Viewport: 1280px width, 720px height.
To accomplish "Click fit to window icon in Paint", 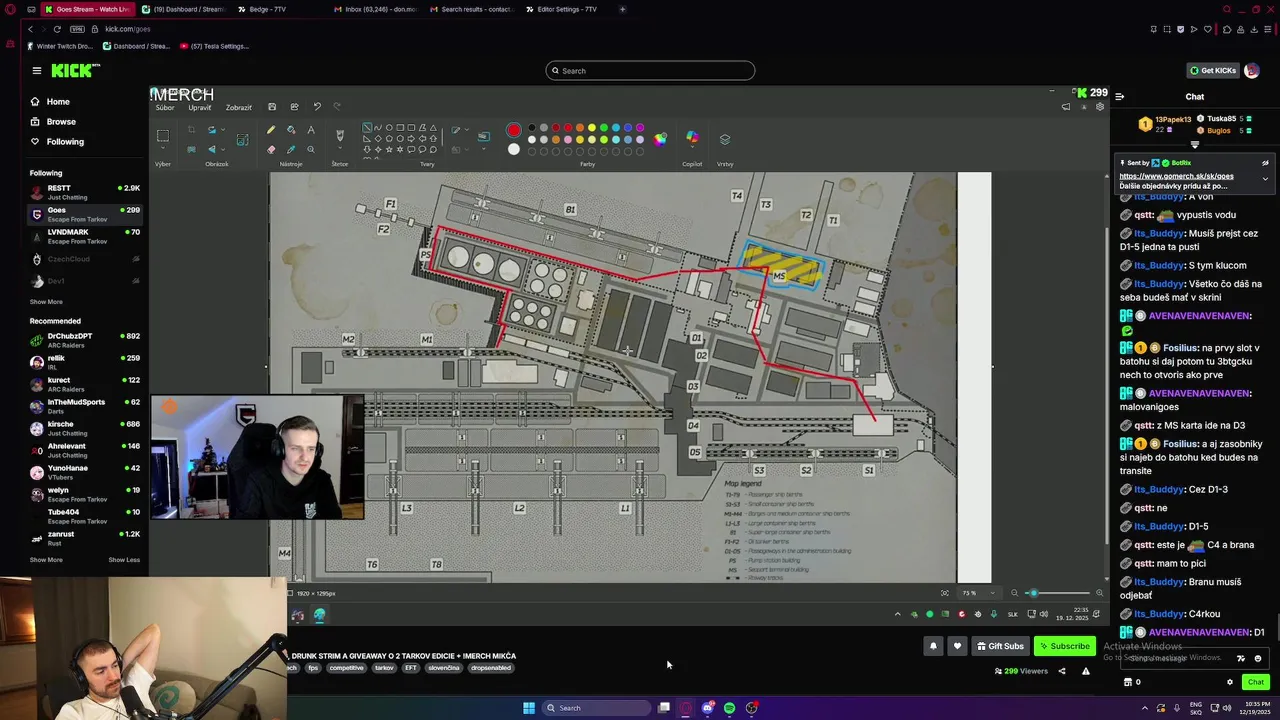I will tap(945, 593).
